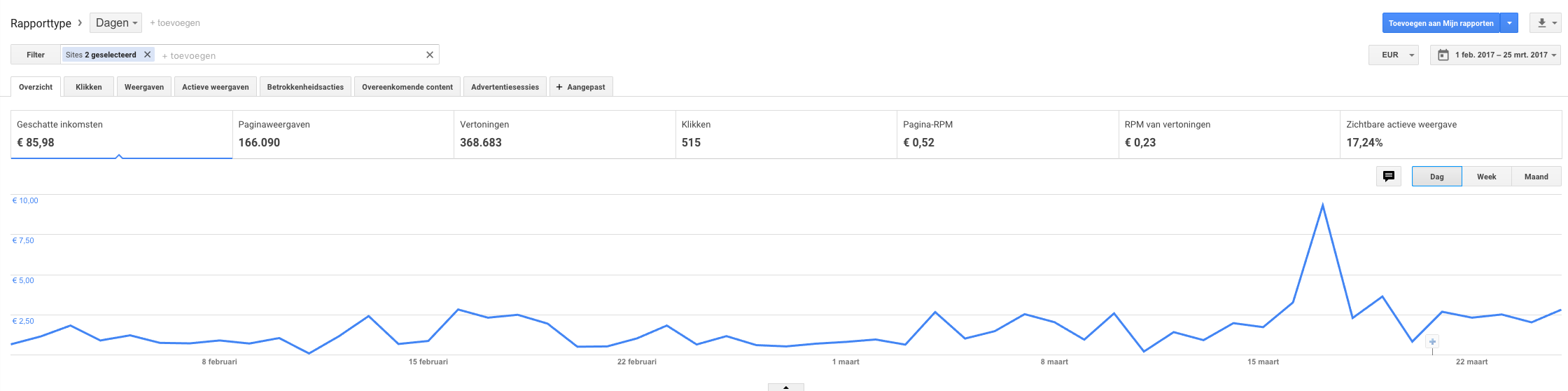This screenshot has width=1568, height=391.
Task: Select the Paginaweergaven metric card
Action: point(343,135)
